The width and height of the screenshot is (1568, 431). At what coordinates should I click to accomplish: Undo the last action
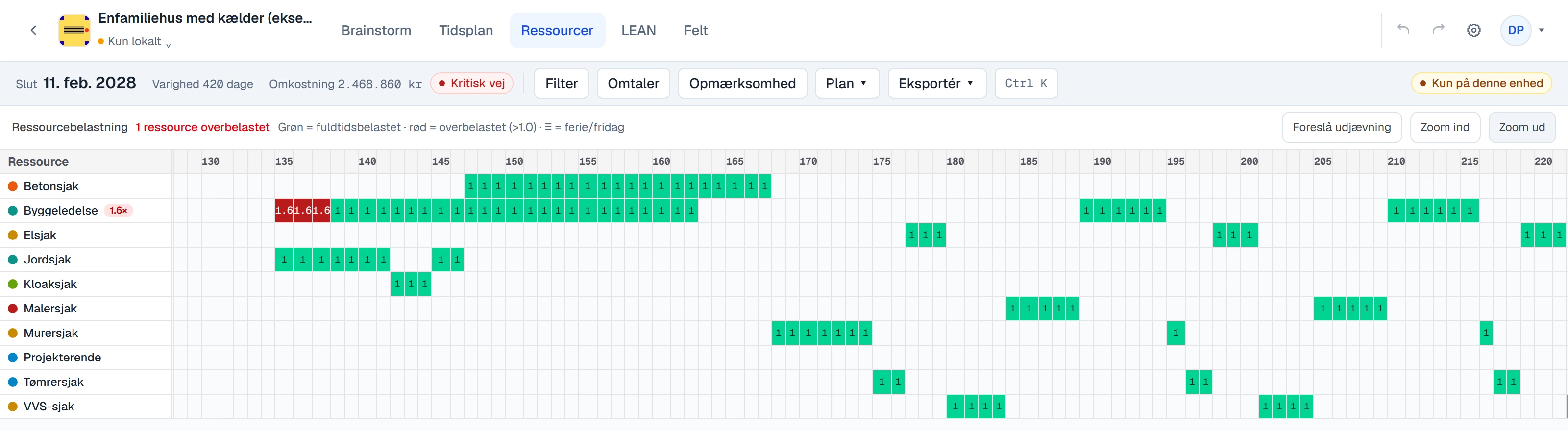pos(1403,30)
